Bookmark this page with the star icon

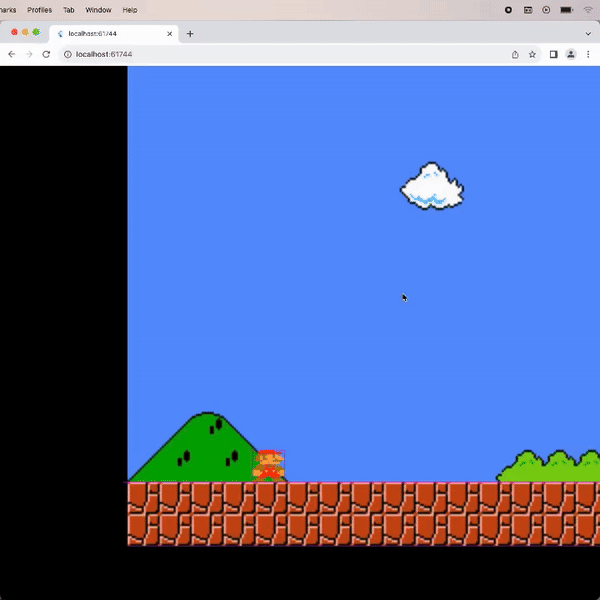[x=532, y=54]
